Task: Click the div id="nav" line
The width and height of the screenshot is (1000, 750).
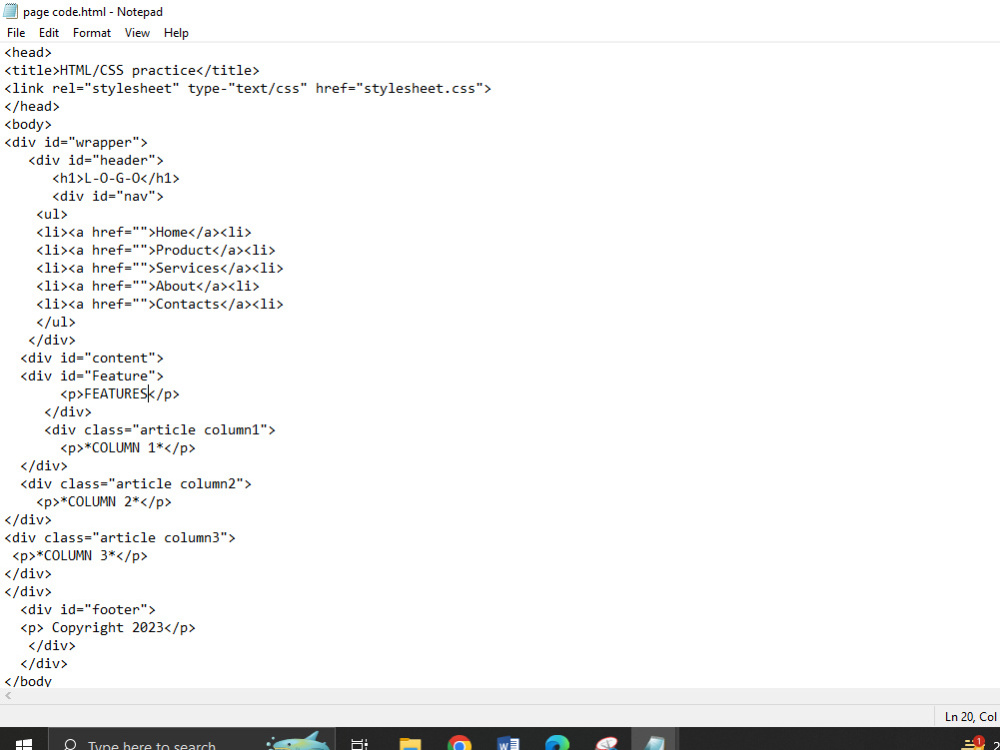Action: (x=108, y=196)
